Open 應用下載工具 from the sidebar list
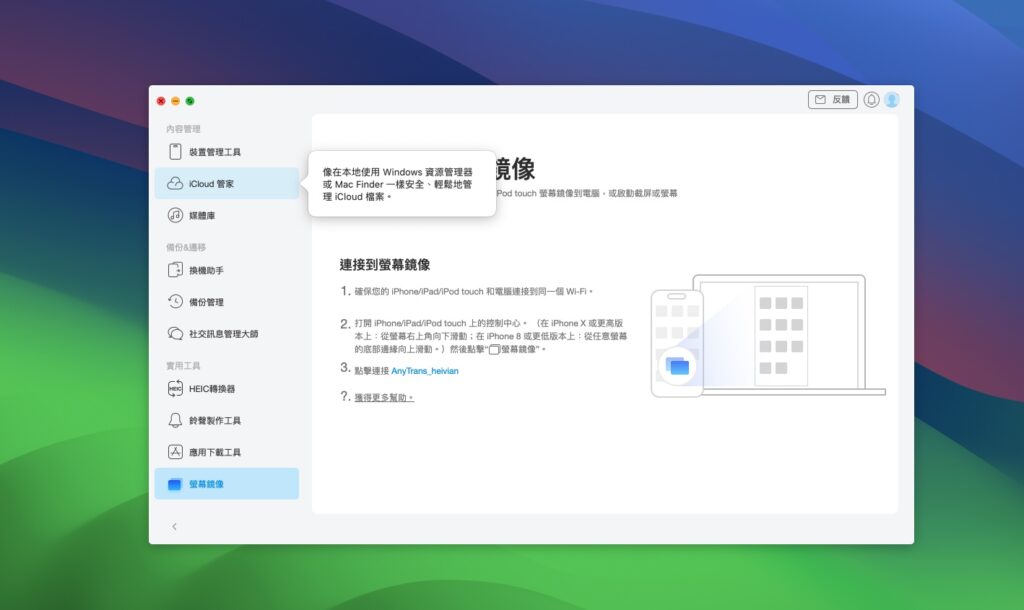Screen dimensions: 1024x610 pyautogui.click(x=216, y=452)
